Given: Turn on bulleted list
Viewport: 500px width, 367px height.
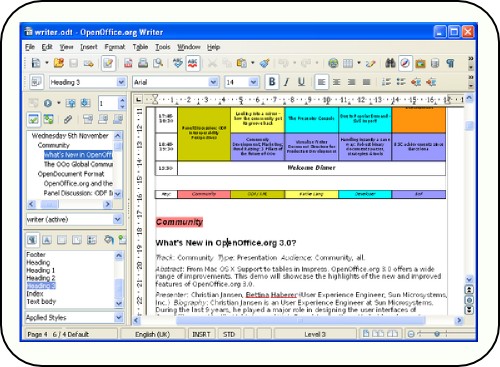Looking at the screenshot, I should click(401, 82).
